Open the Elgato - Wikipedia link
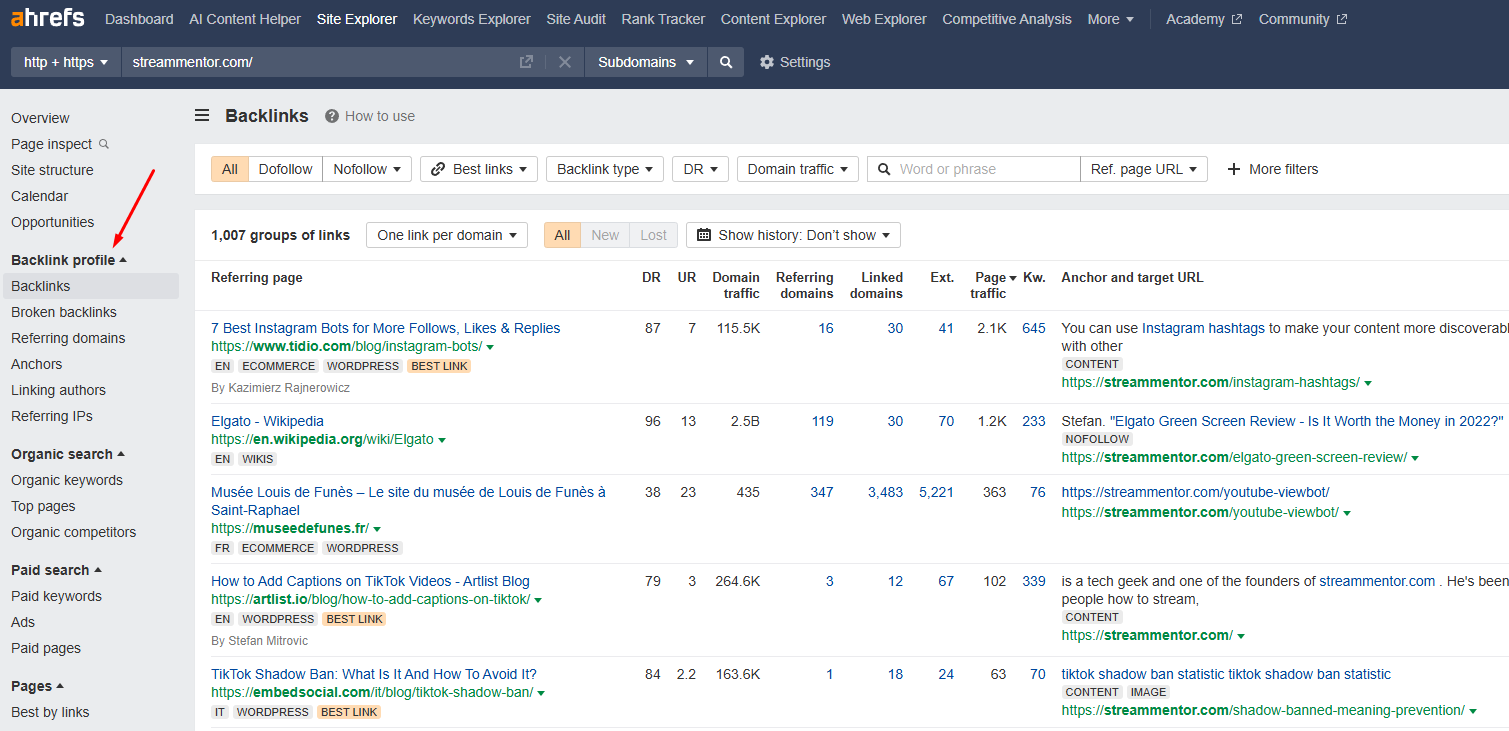This screenshot has height=731, width=1509. click(x=267, y=421)
